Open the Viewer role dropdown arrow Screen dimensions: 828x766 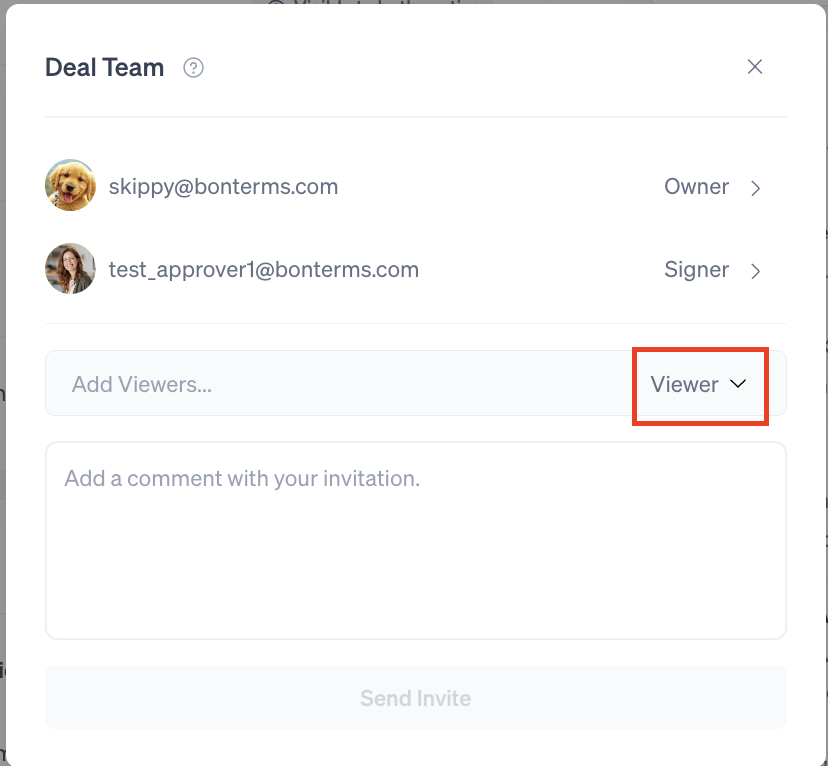pyautogui.click(x=738, y=384)
